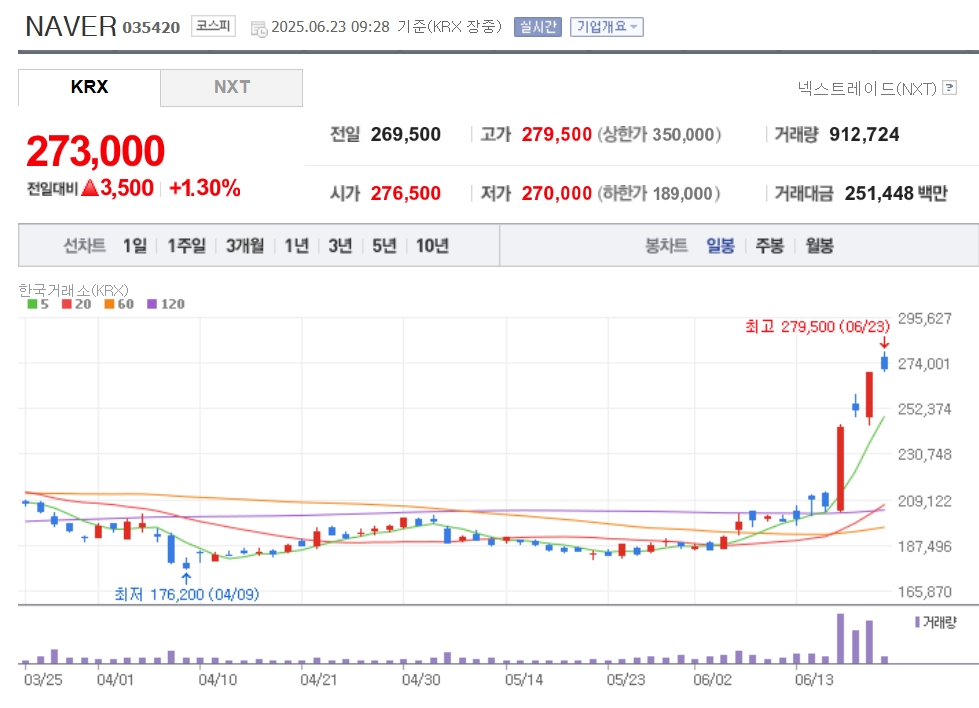The image size is (979, 708).
Task: Select the 3년 line chart period
Action: coord(340,245)
